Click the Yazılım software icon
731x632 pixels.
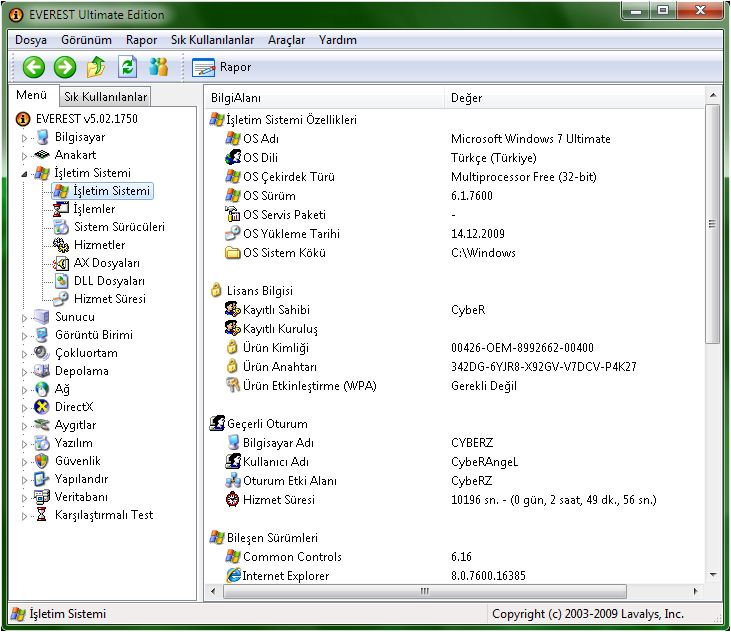tap(42, 443)
